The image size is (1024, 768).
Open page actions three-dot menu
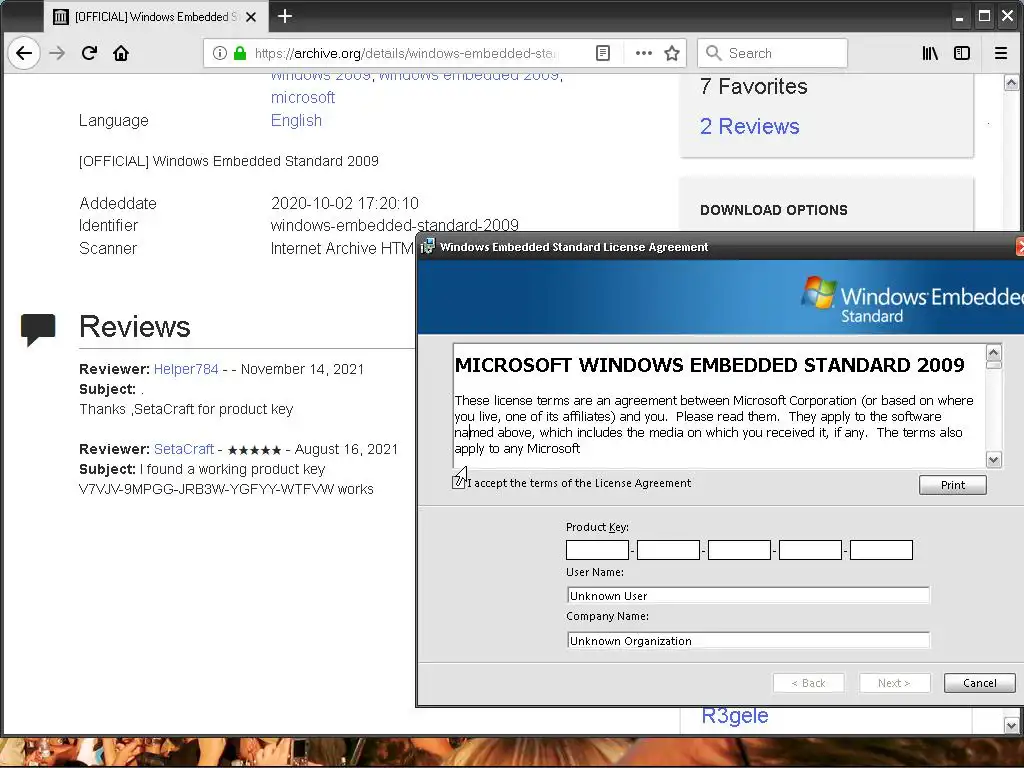644,53
